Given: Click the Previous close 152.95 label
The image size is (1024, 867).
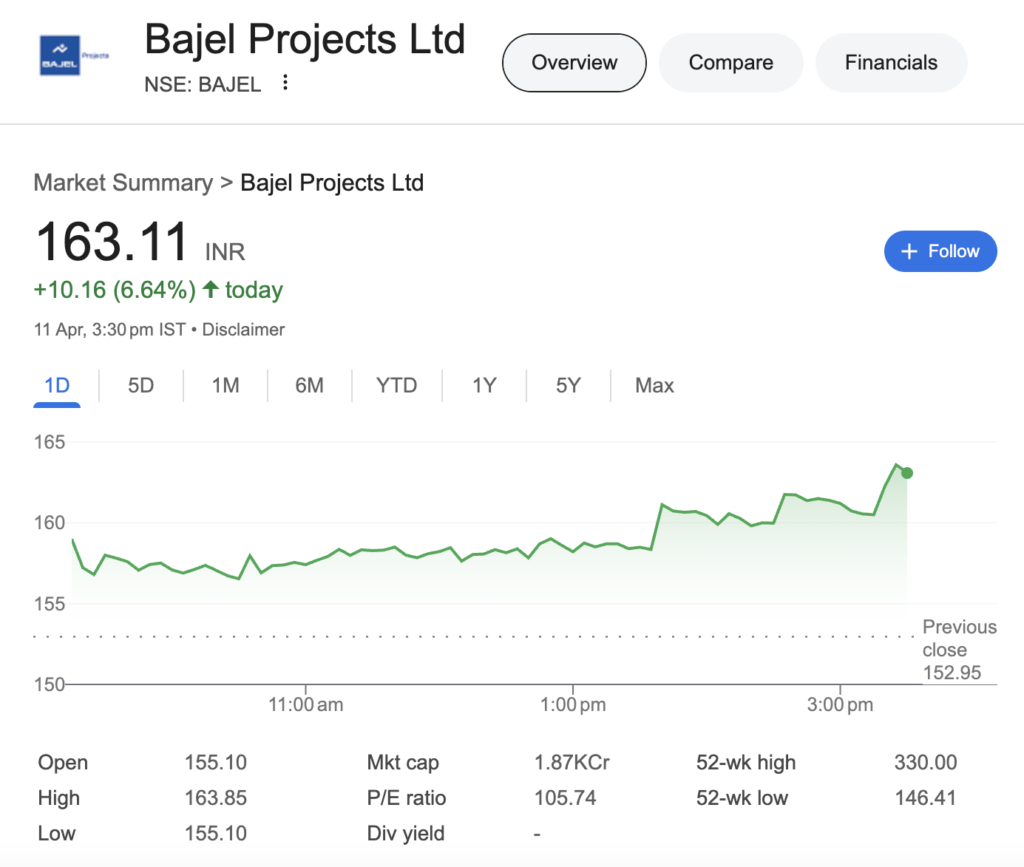Looking at the screenshot, I should pos(958,649).
